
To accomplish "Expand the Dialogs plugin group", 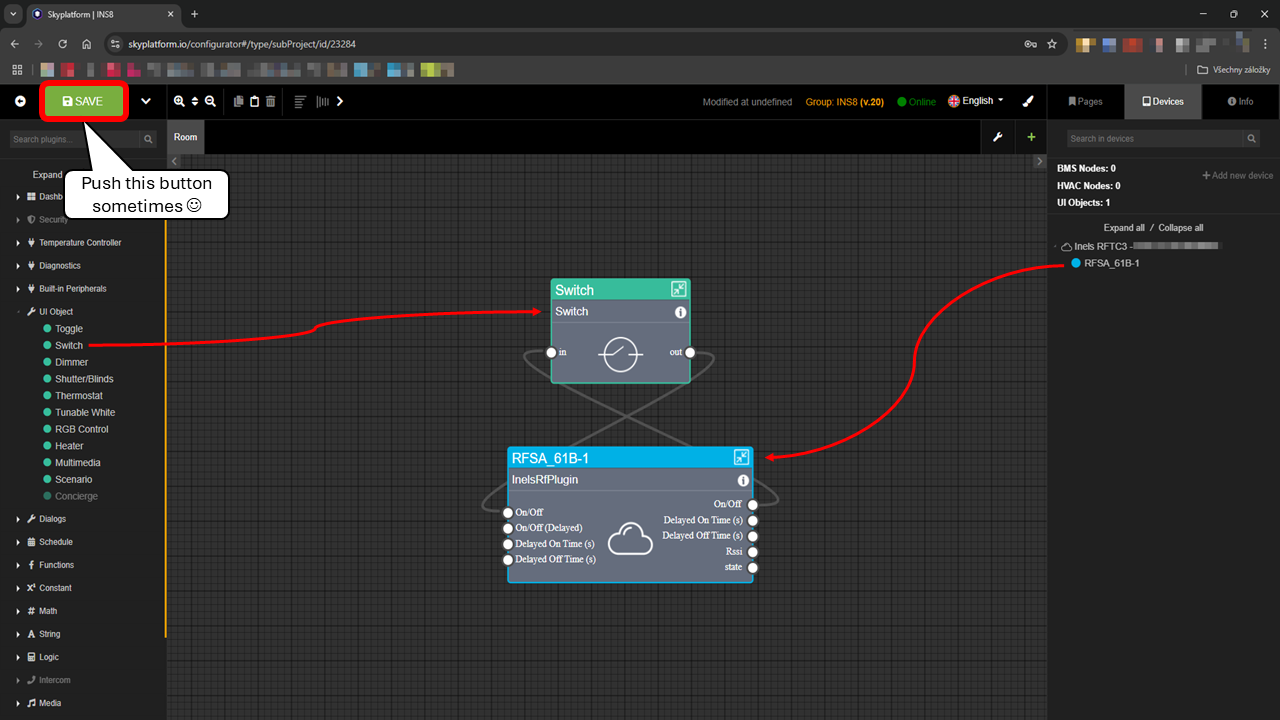I will click(x=52, y=519).
